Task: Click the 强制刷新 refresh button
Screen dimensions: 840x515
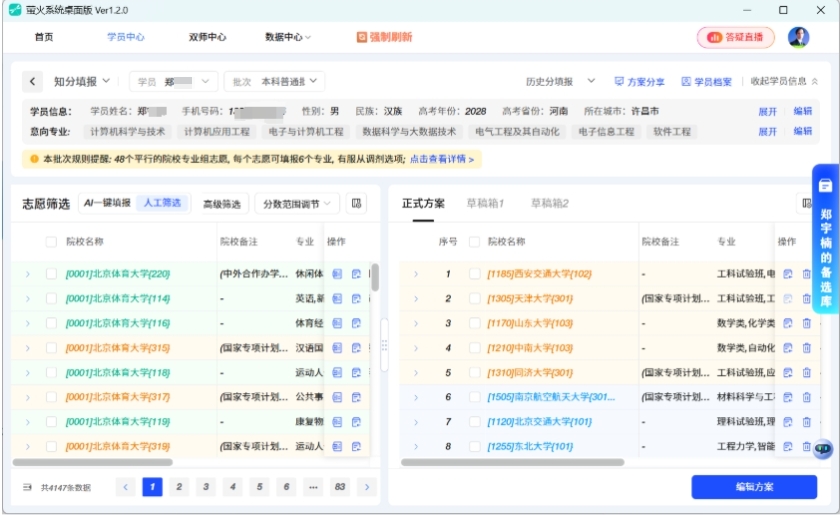Action: [x=385, y=37]
